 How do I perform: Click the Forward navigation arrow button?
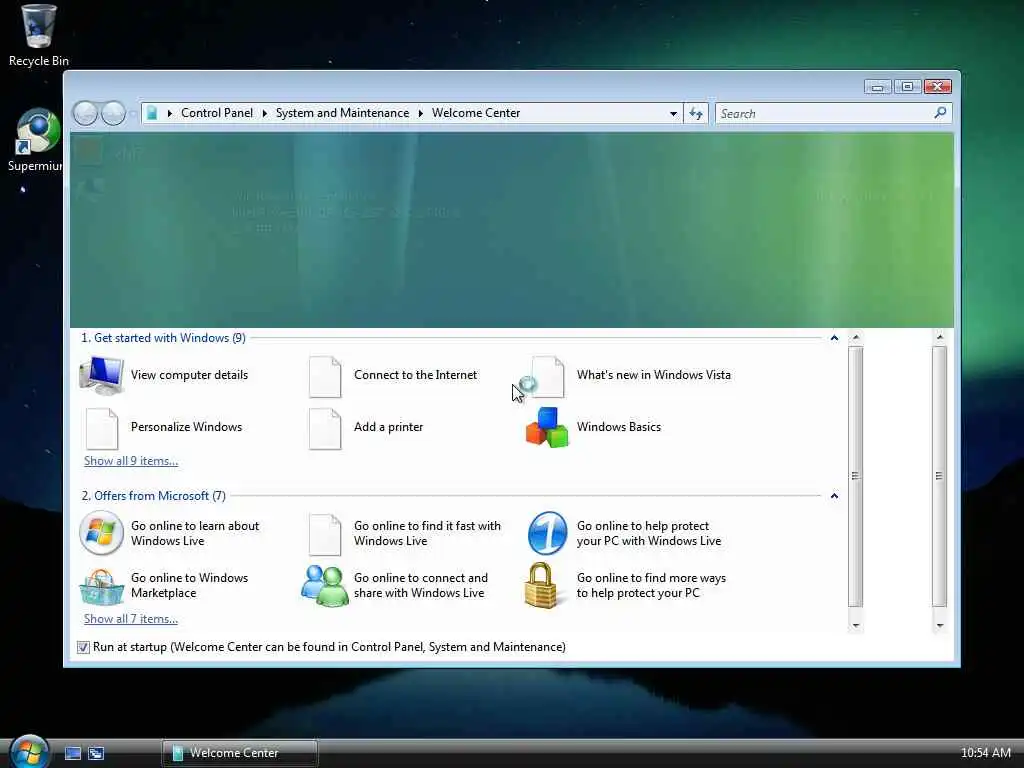[x=113, y=113]
